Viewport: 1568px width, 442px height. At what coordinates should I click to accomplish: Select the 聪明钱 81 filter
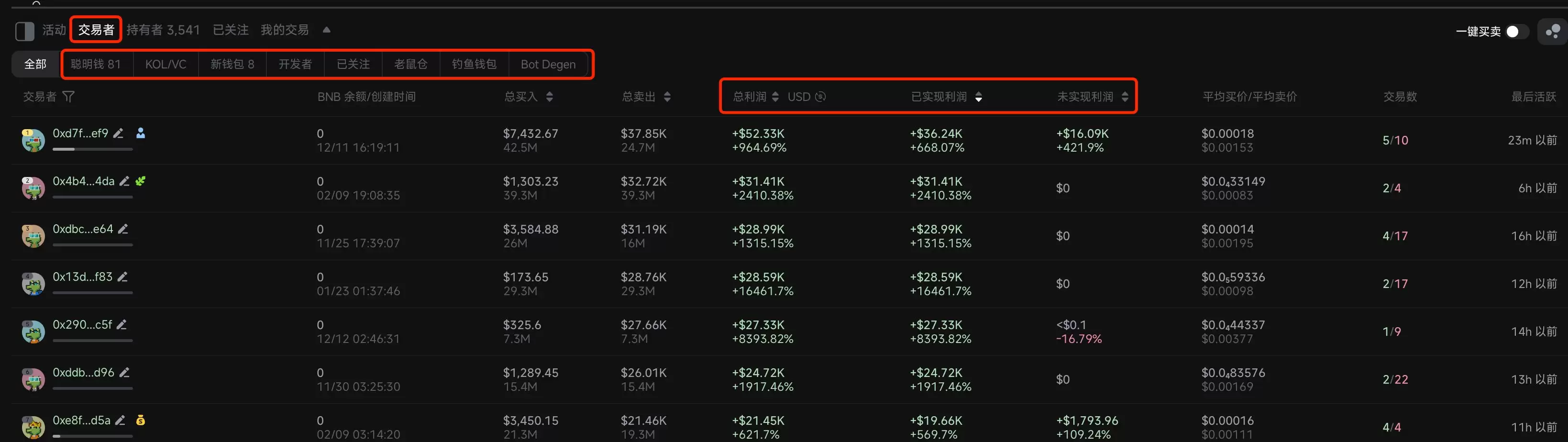click(x=96, y=64)
